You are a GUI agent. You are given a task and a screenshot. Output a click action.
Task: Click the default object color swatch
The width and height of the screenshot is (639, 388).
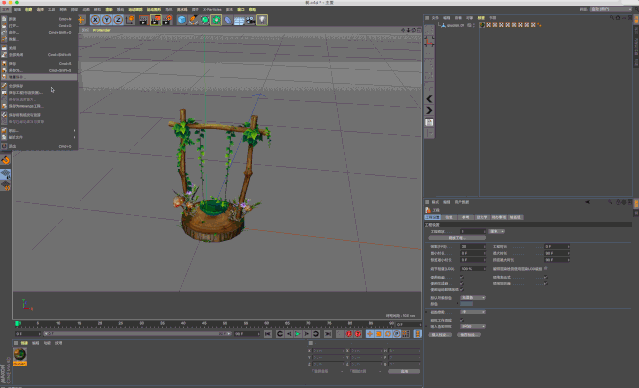point(467,304)
